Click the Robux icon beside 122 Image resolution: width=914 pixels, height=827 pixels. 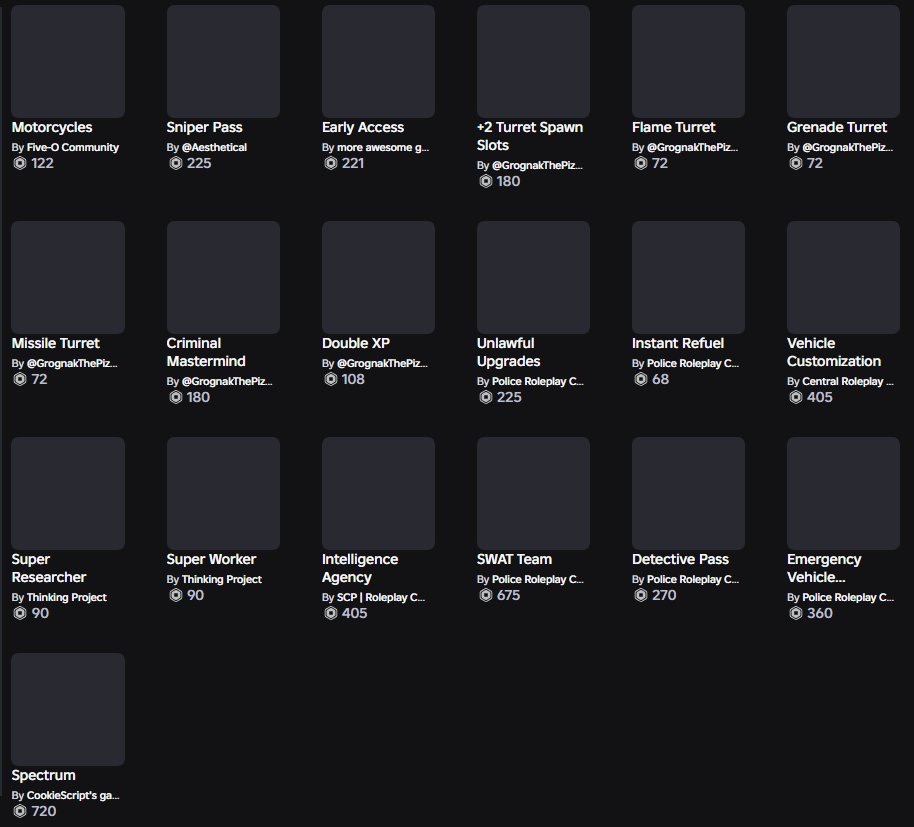(20, 163)
